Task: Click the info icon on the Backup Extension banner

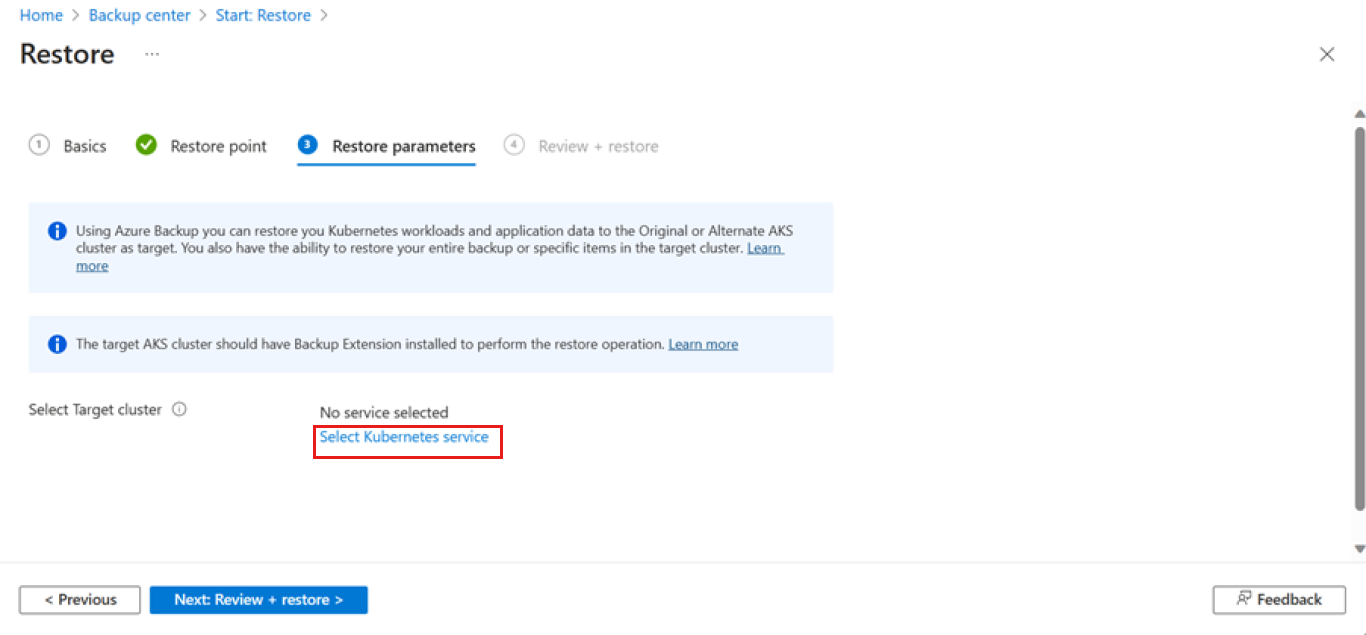Action: click(x=56, y=343)
